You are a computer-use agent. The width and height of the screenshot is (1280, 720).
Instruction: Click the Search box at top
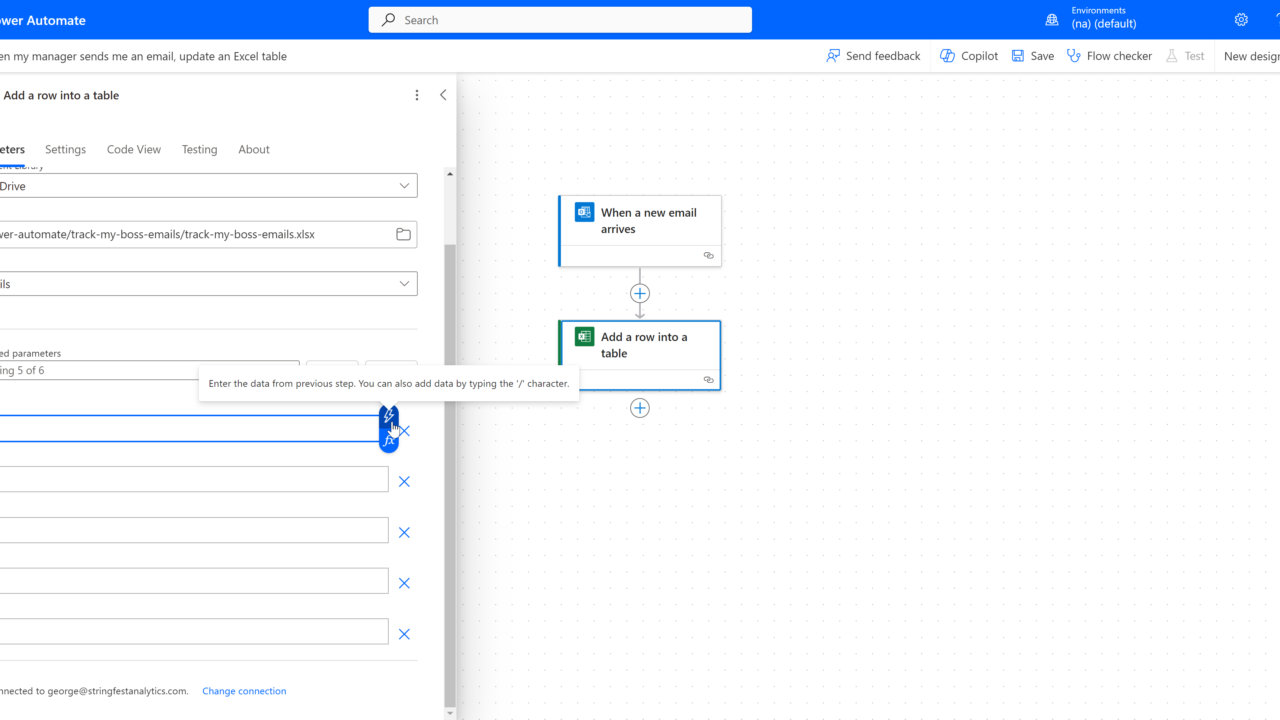tap(560, 20)
